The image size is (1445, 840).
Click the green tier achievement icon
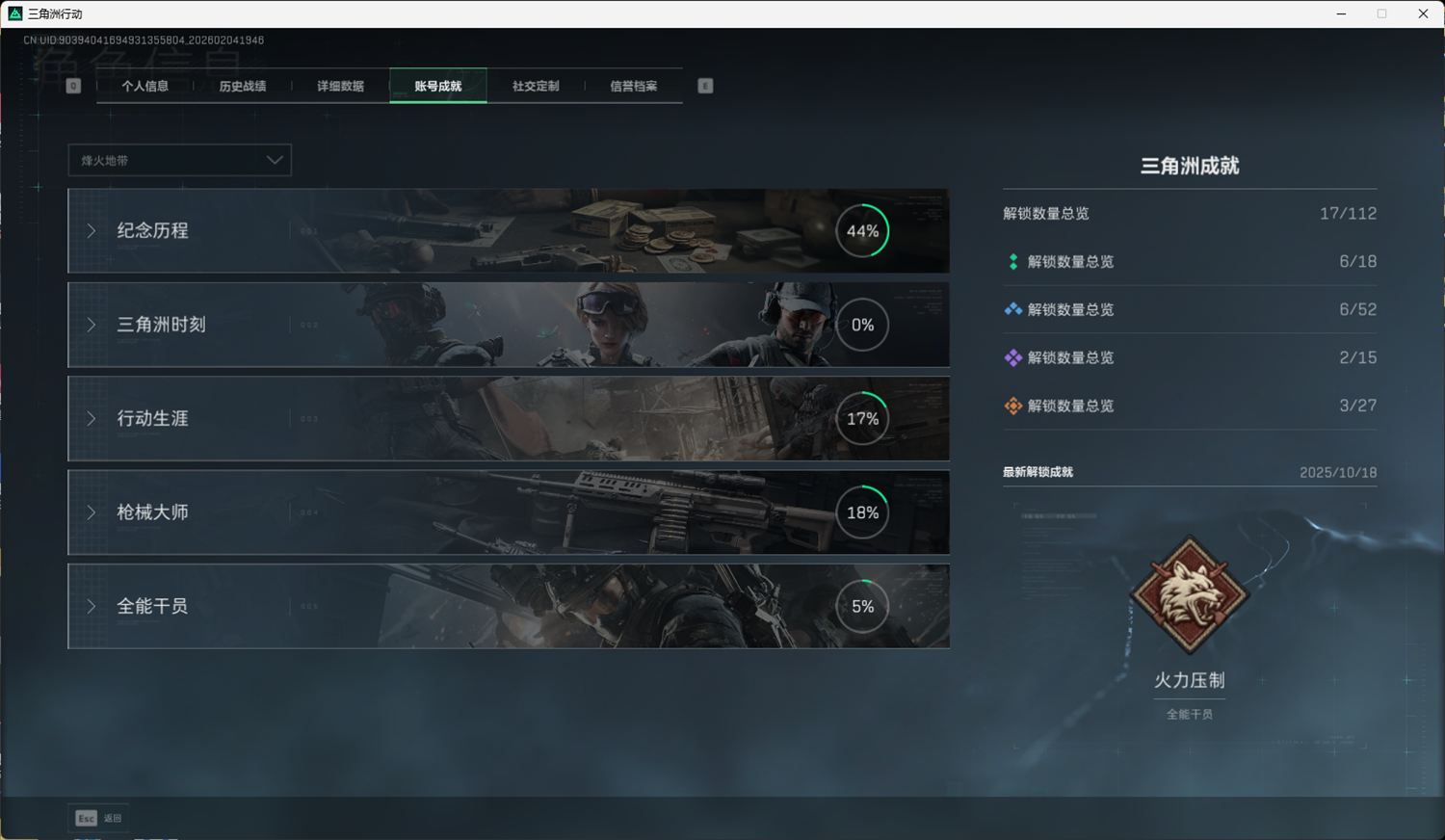tap(1012, 262)
